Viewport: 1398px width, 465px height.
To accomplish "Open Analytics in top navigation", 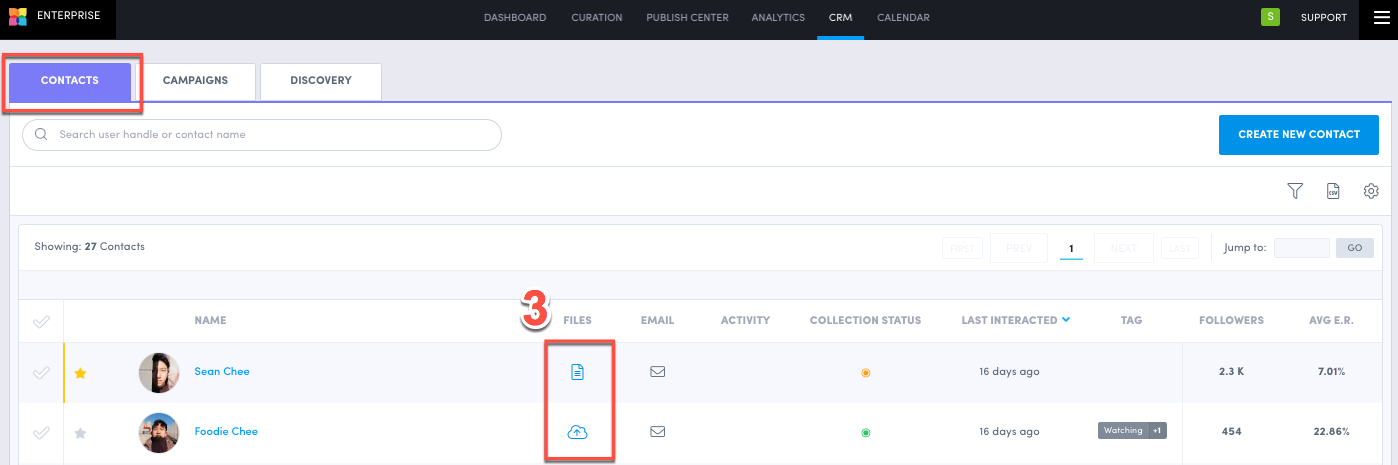I will point(778,18).
